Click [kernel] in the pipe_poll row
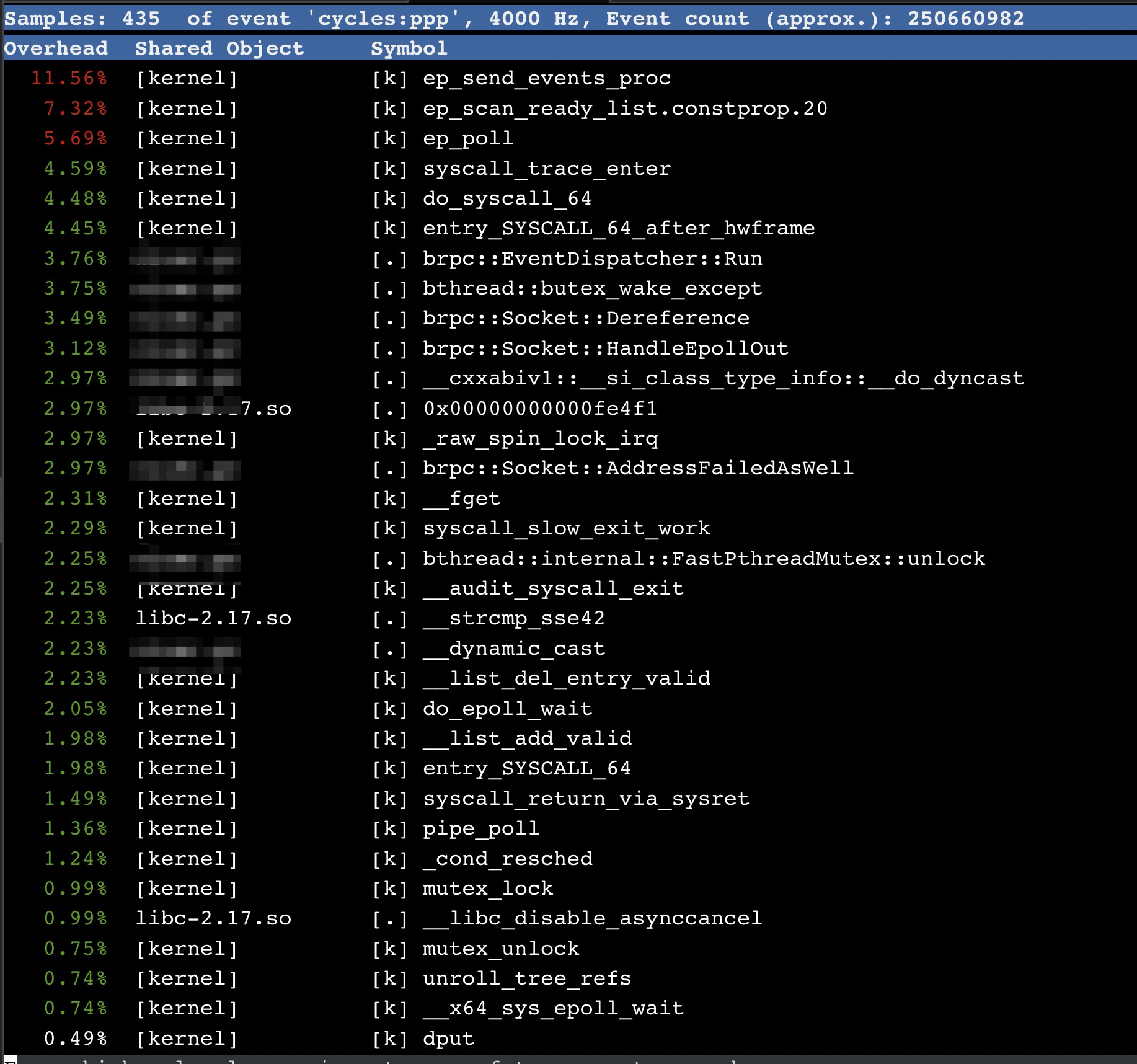This screenshot has width=1137, height=1064. tap(187, 828)
